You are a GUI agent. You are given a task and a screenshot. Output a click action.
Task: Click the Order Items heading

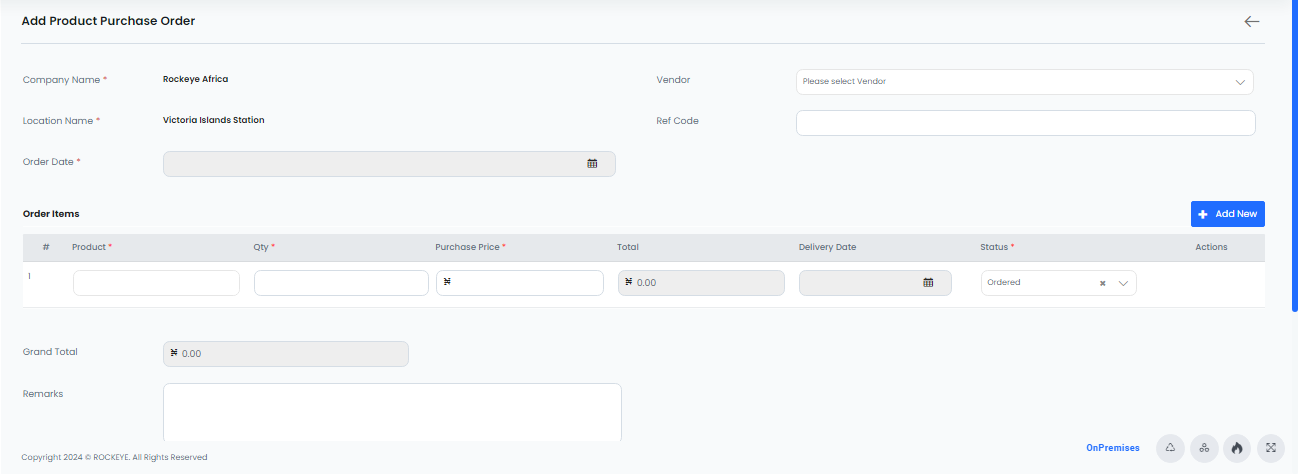[x=51, y=214]
